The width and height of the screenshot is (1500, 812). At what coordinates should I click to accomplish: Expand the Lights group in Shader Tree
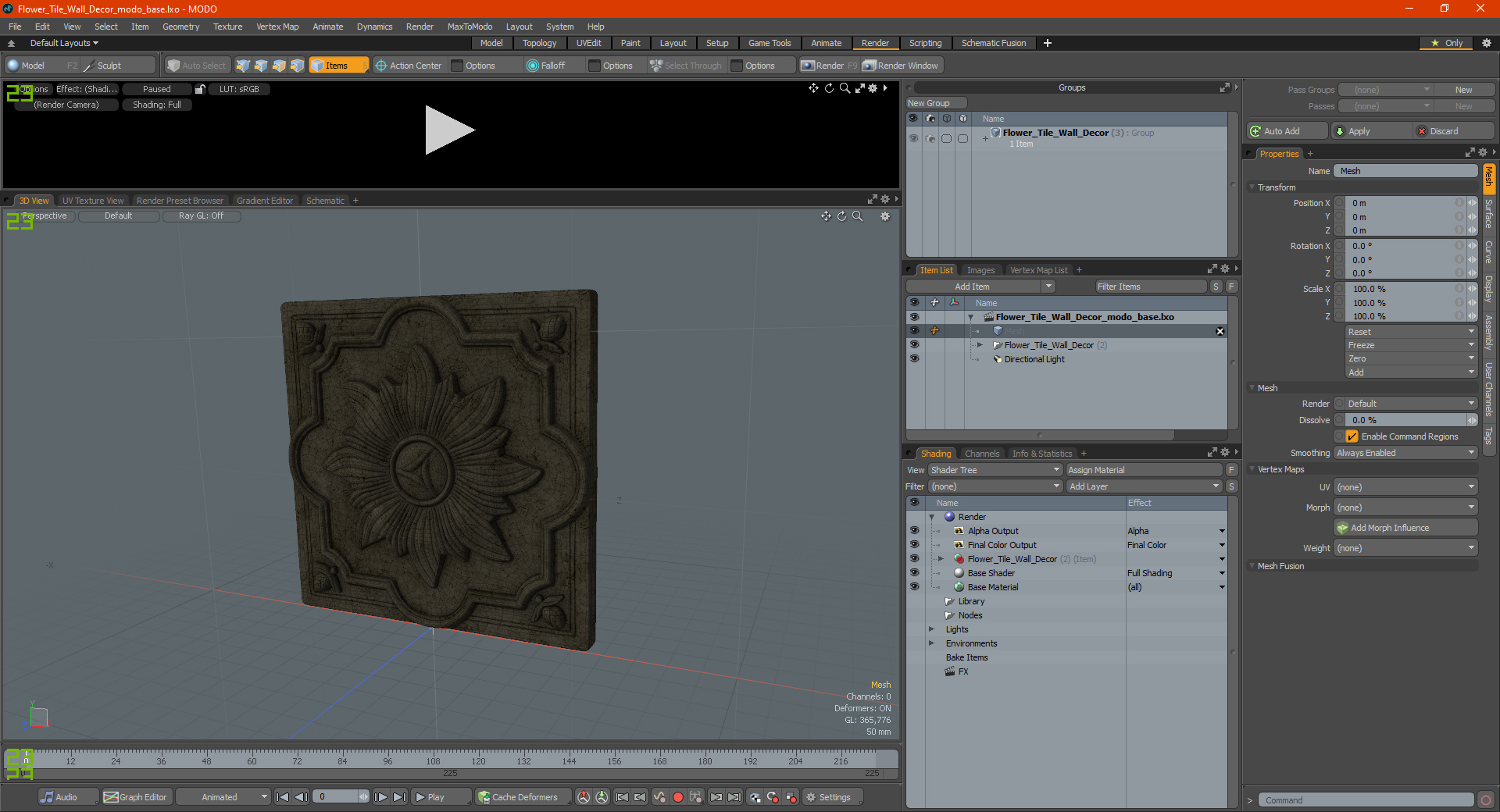pos(931,629)
